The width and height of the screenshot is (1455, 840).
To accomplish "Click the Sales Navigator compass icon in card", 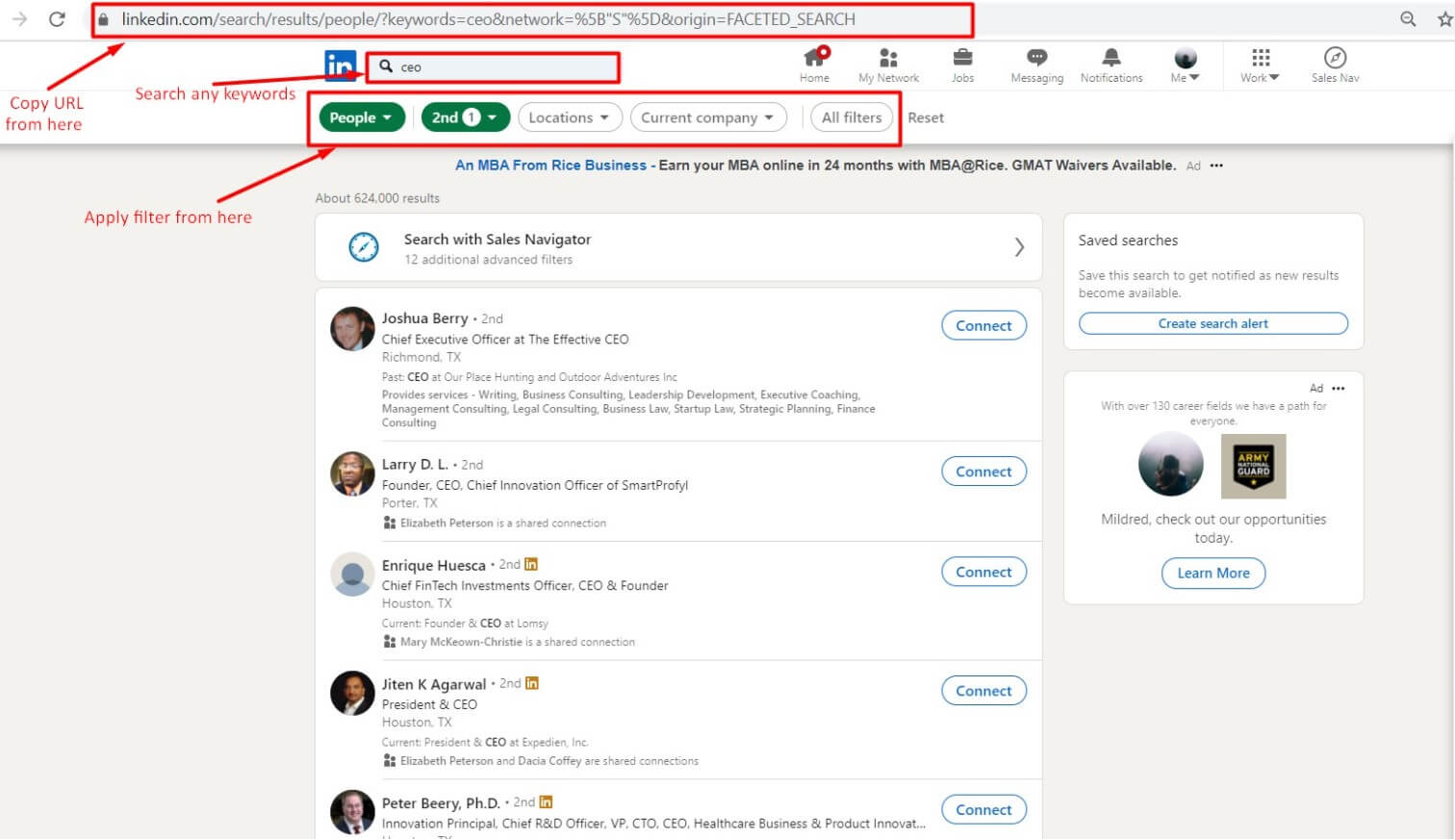I will tap(364, 247).
